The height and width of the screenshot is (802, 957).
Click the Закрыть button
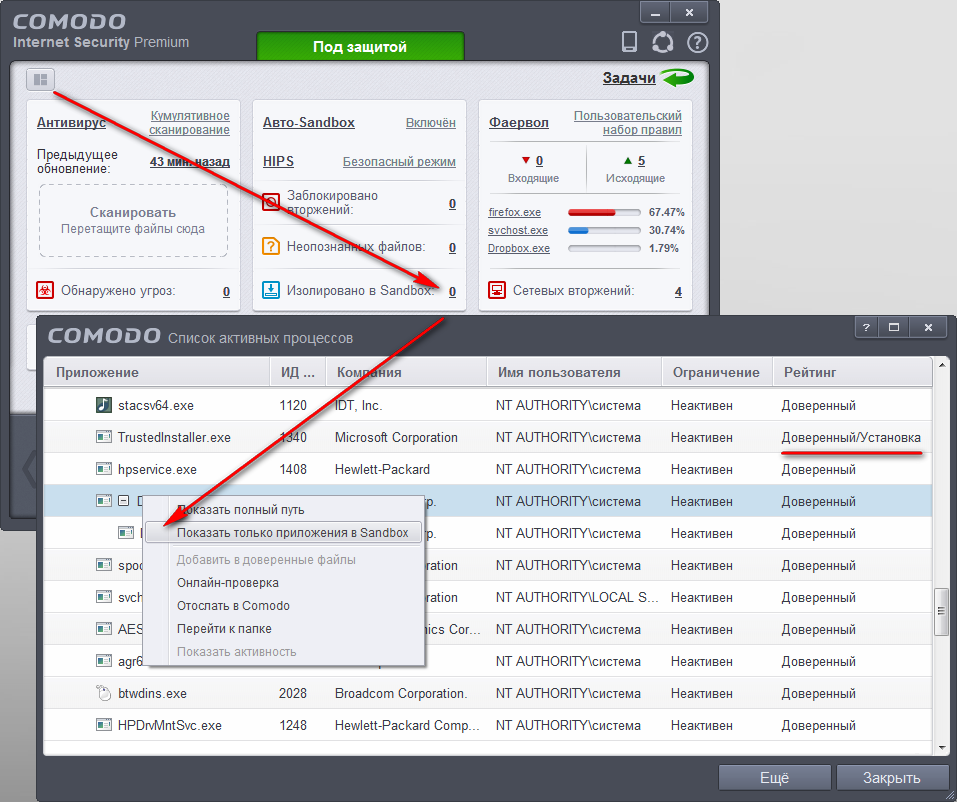(892, 778)
